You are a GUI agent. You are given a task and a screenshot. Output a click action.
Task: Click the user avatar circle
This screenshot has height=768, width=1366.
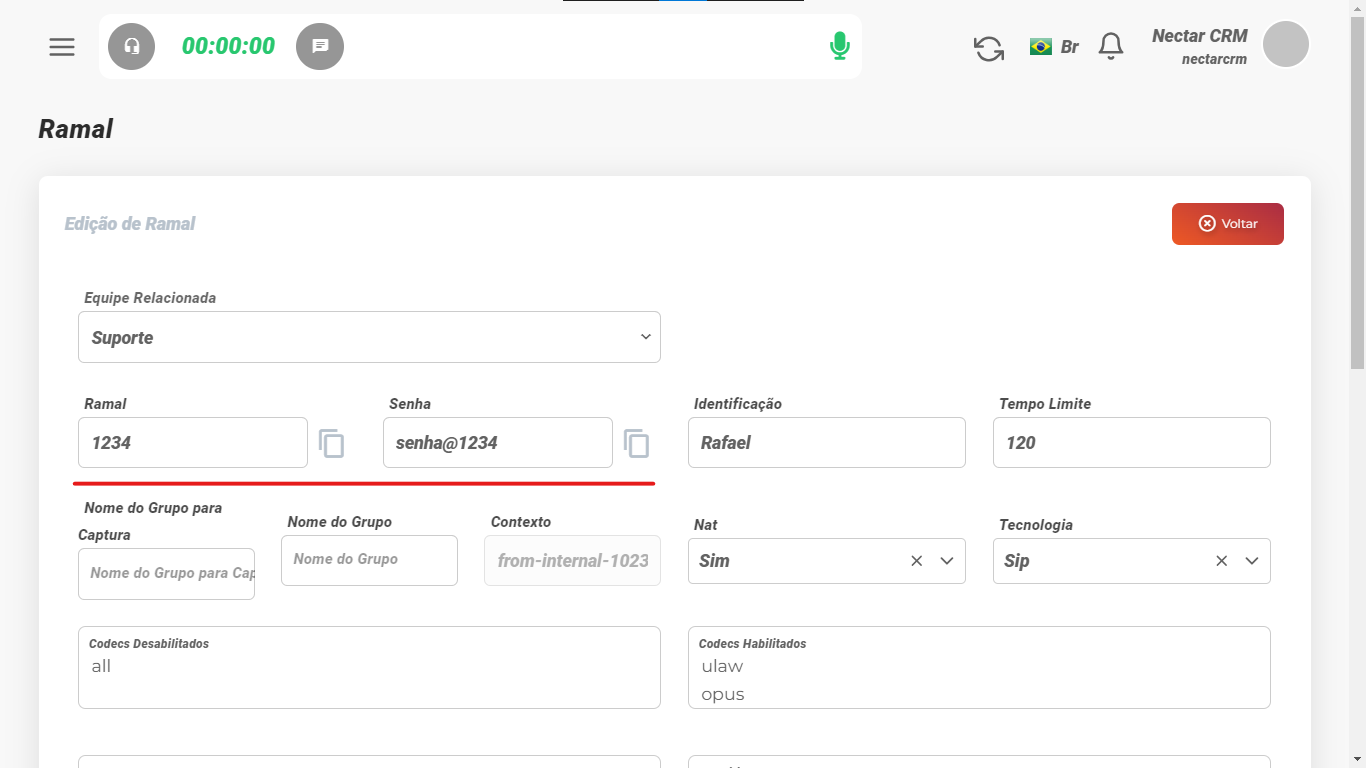tap(1286, 44)
